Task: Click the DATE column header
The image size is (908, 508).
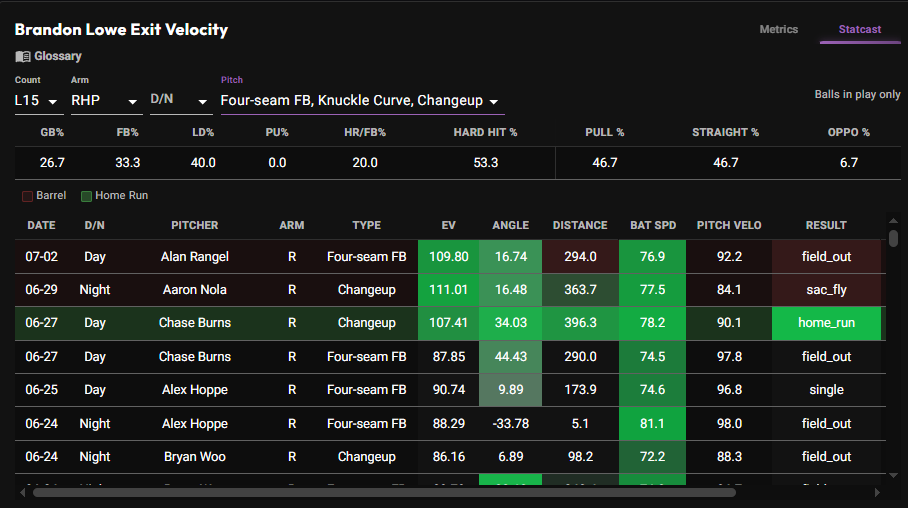Action: pyautogui.click(x=41, y=225)
